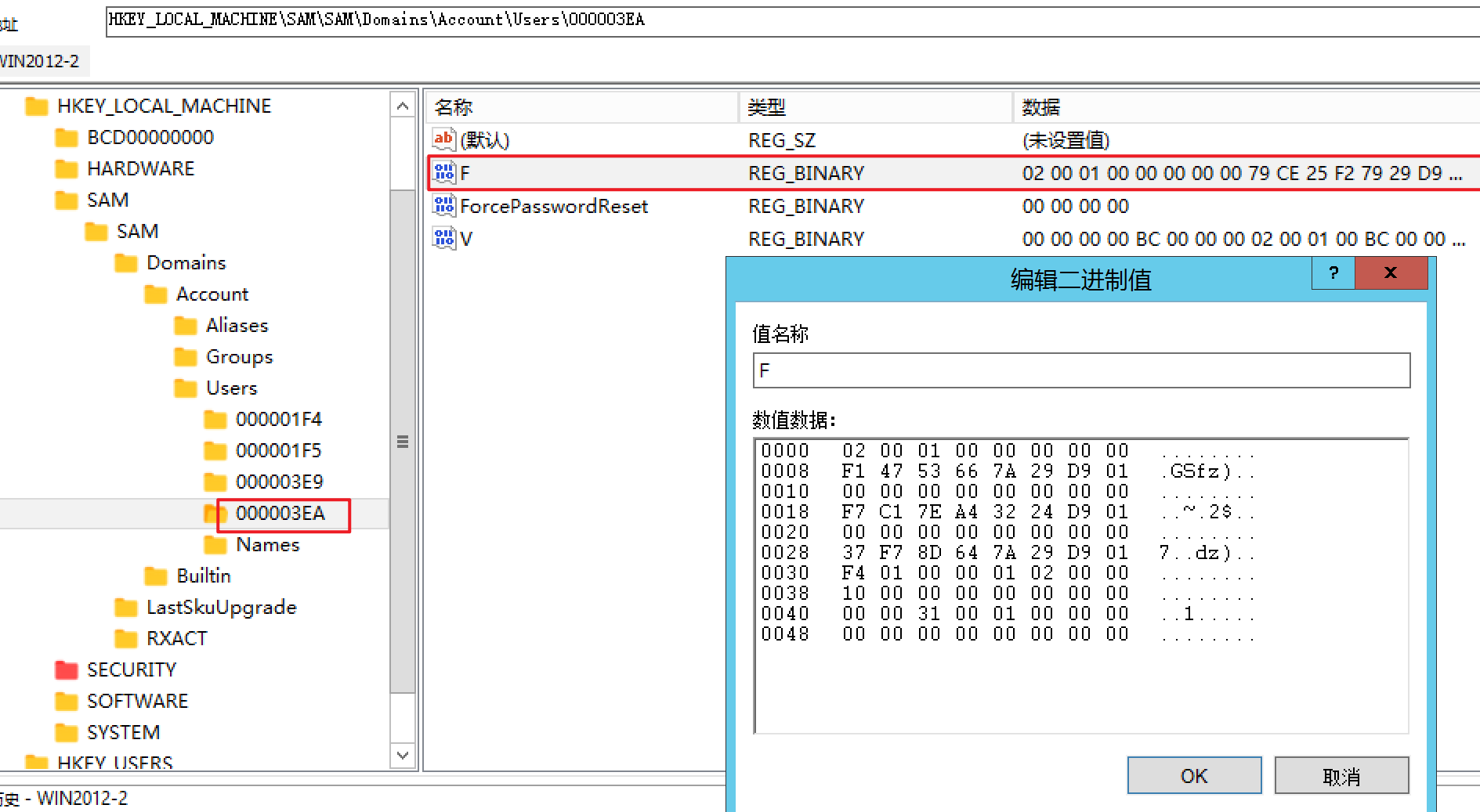Click the tree scrollbar down arrow
The image size is (1480, 812).
(403, 756)
